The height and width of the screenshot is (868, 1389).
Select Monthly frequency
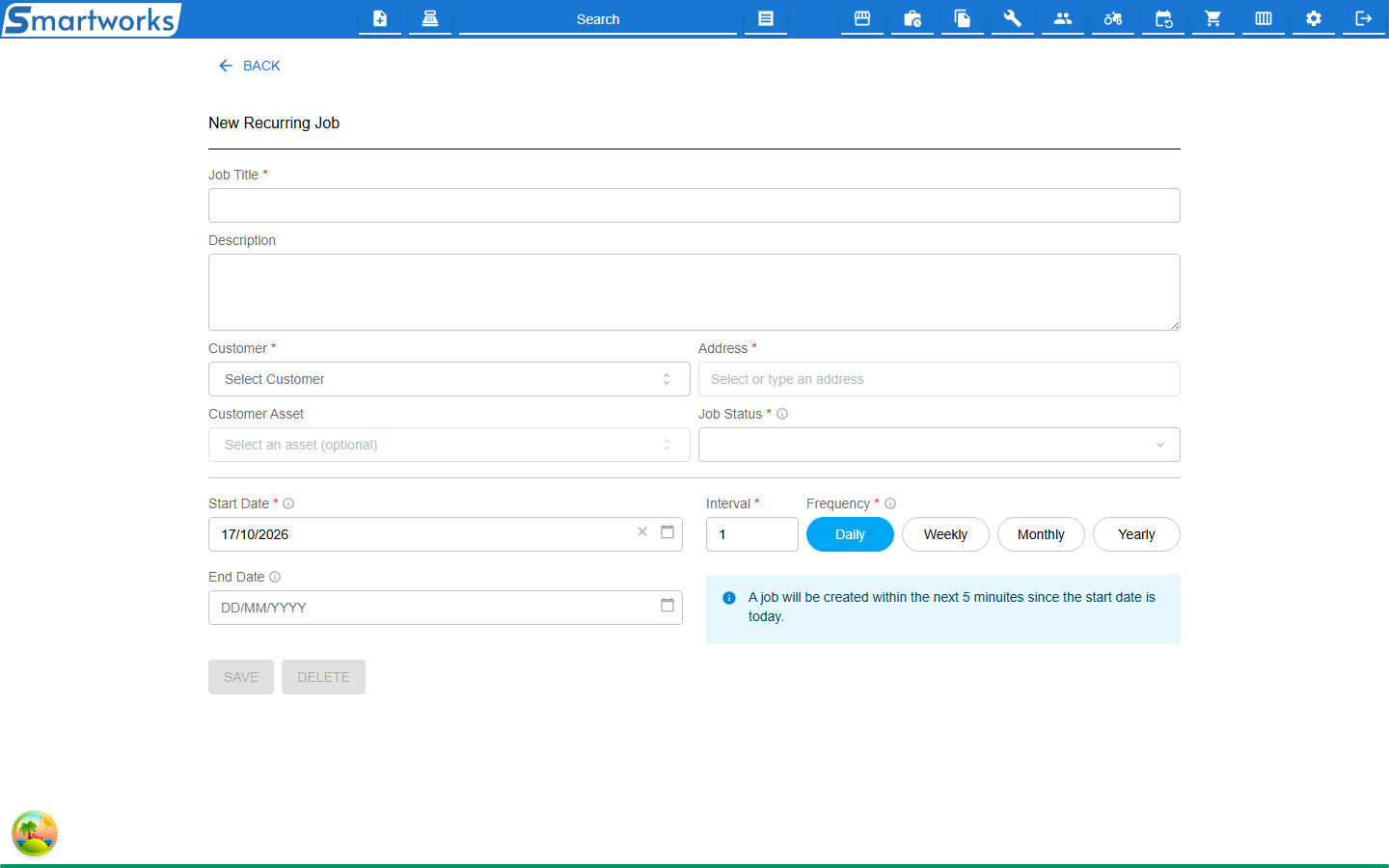(1041, 534)
